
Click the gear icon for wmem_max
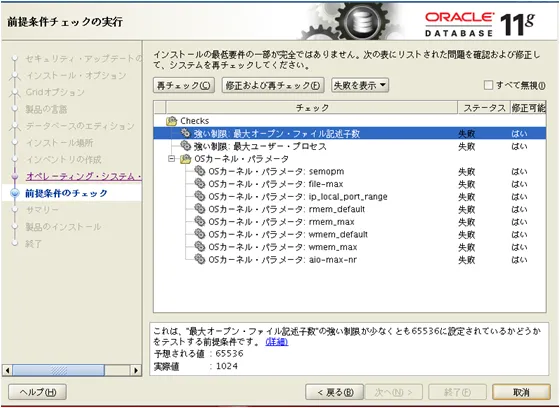coord(200,247)
